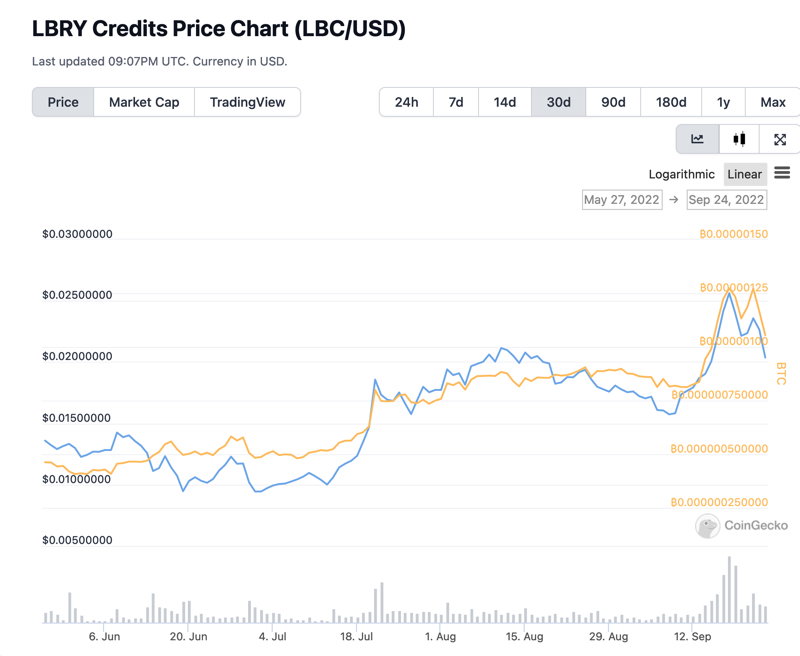
Task: Click the BTC axis label
Action: 781,373
